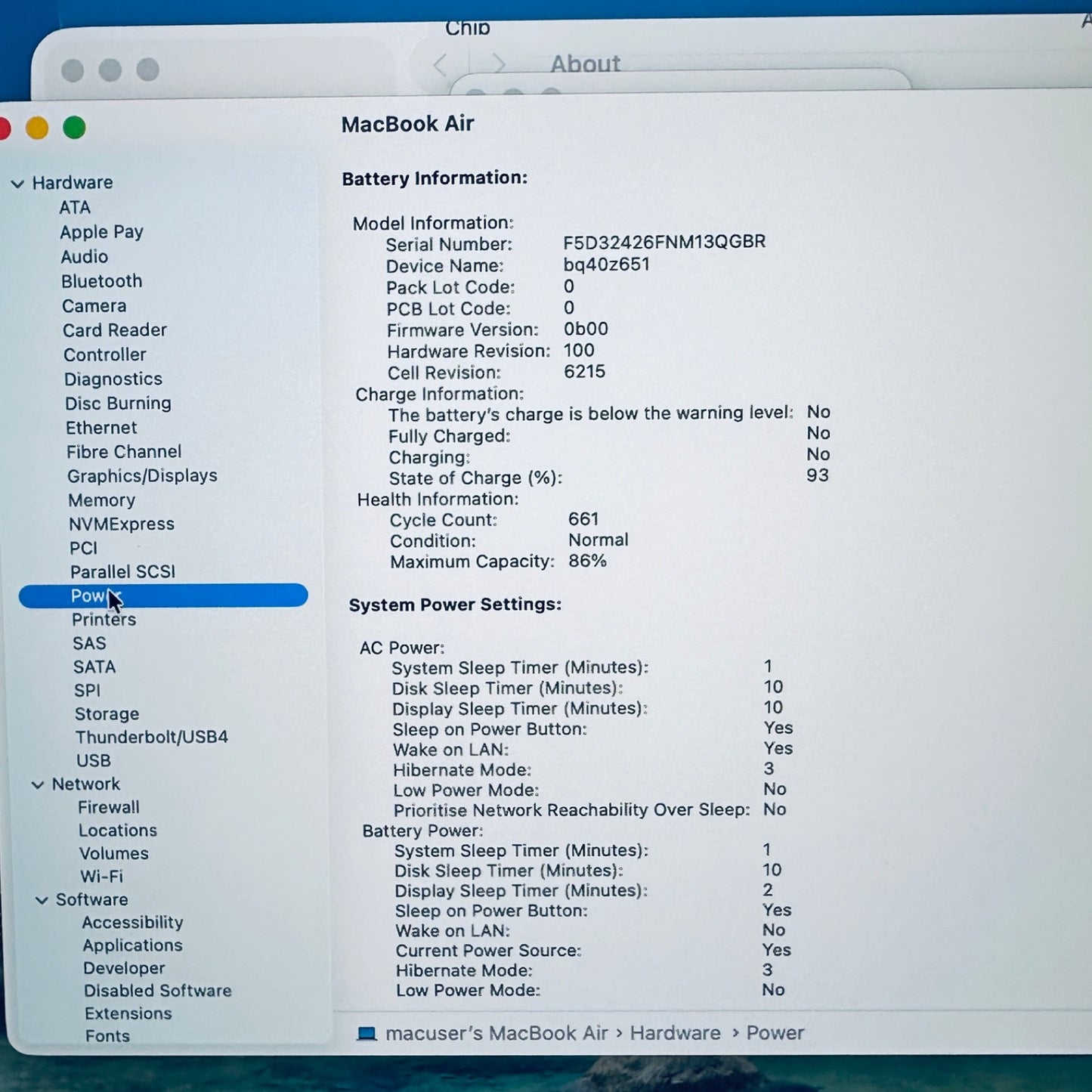Select Apple Pay in the sidebar
1092x1092 pixels.
[x=101, y=232]
